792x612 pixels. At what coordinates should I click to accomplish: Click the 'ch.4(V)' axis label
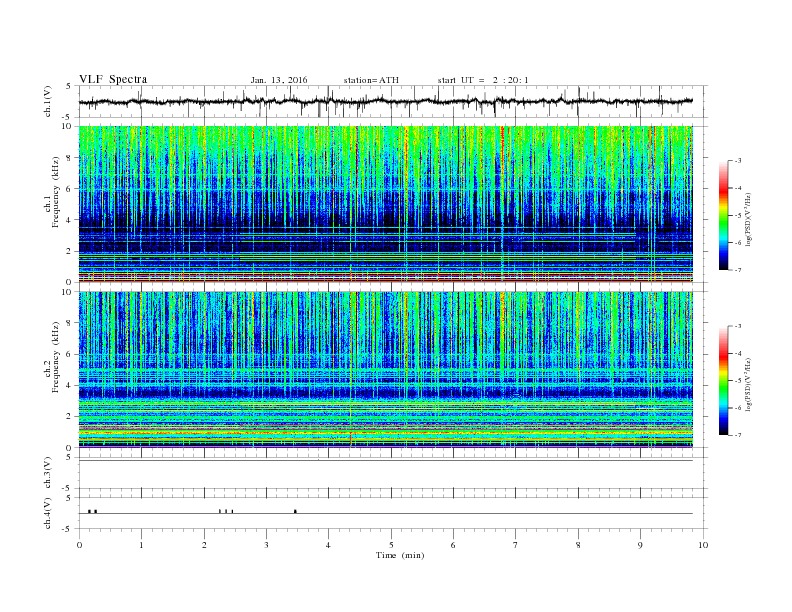tap(48, 513)
